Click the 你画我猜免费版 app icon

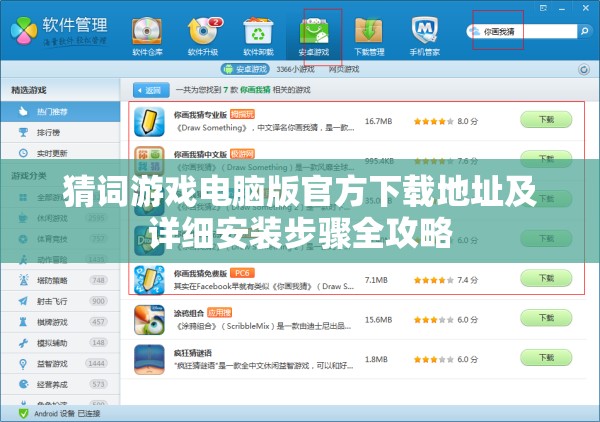pos(149,280)
